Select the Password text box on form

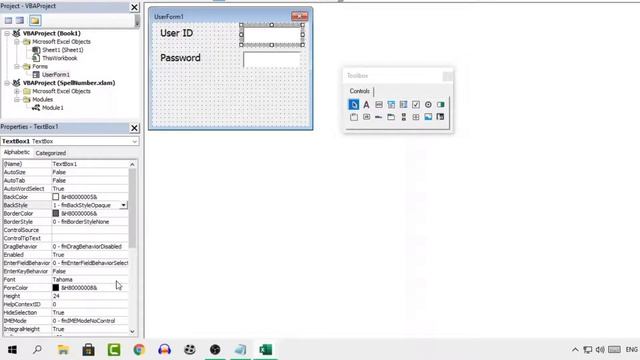(272, 60)
